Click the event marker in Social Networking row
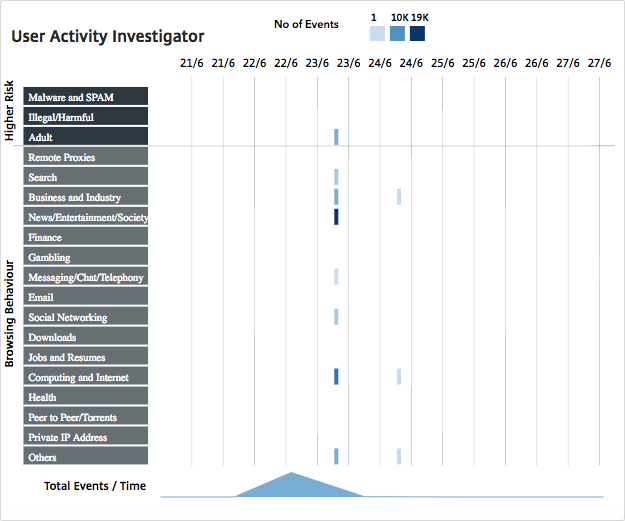Image resolution: width=625 pixels, height=521 pixels. point(336,317)
